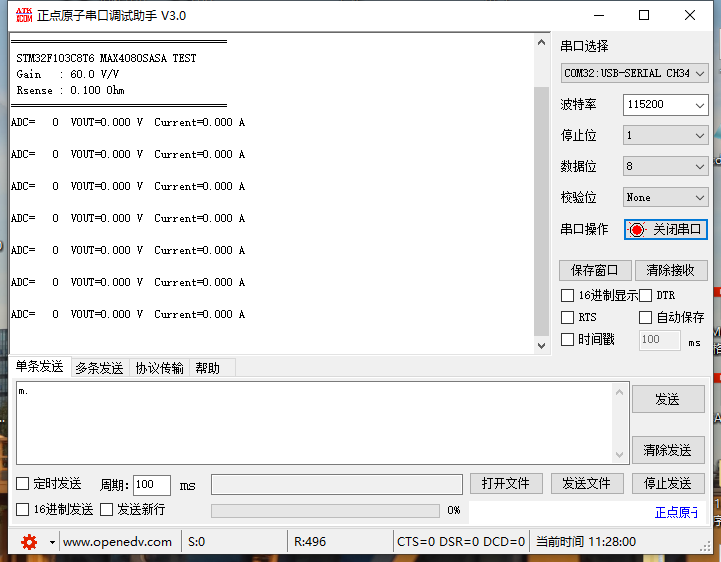Viewport: 721px width, 562px height.
Task: Click the STM32F103C8T6 MAX4080SASA TEST line
Action: click(106, 58)
